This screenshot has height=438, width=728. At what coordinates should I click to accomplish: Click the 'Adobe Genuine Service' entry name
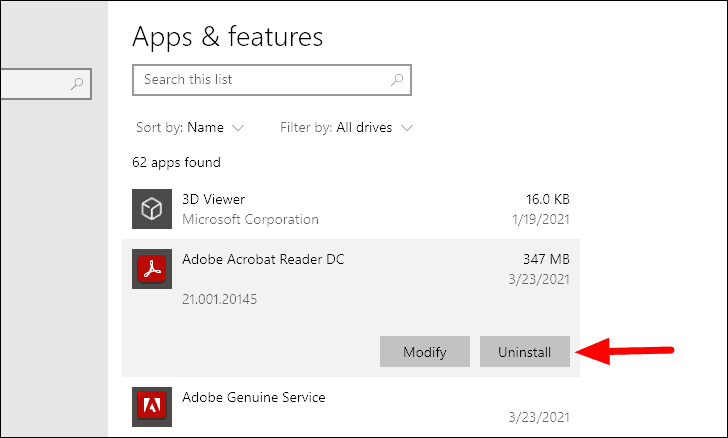254,397
